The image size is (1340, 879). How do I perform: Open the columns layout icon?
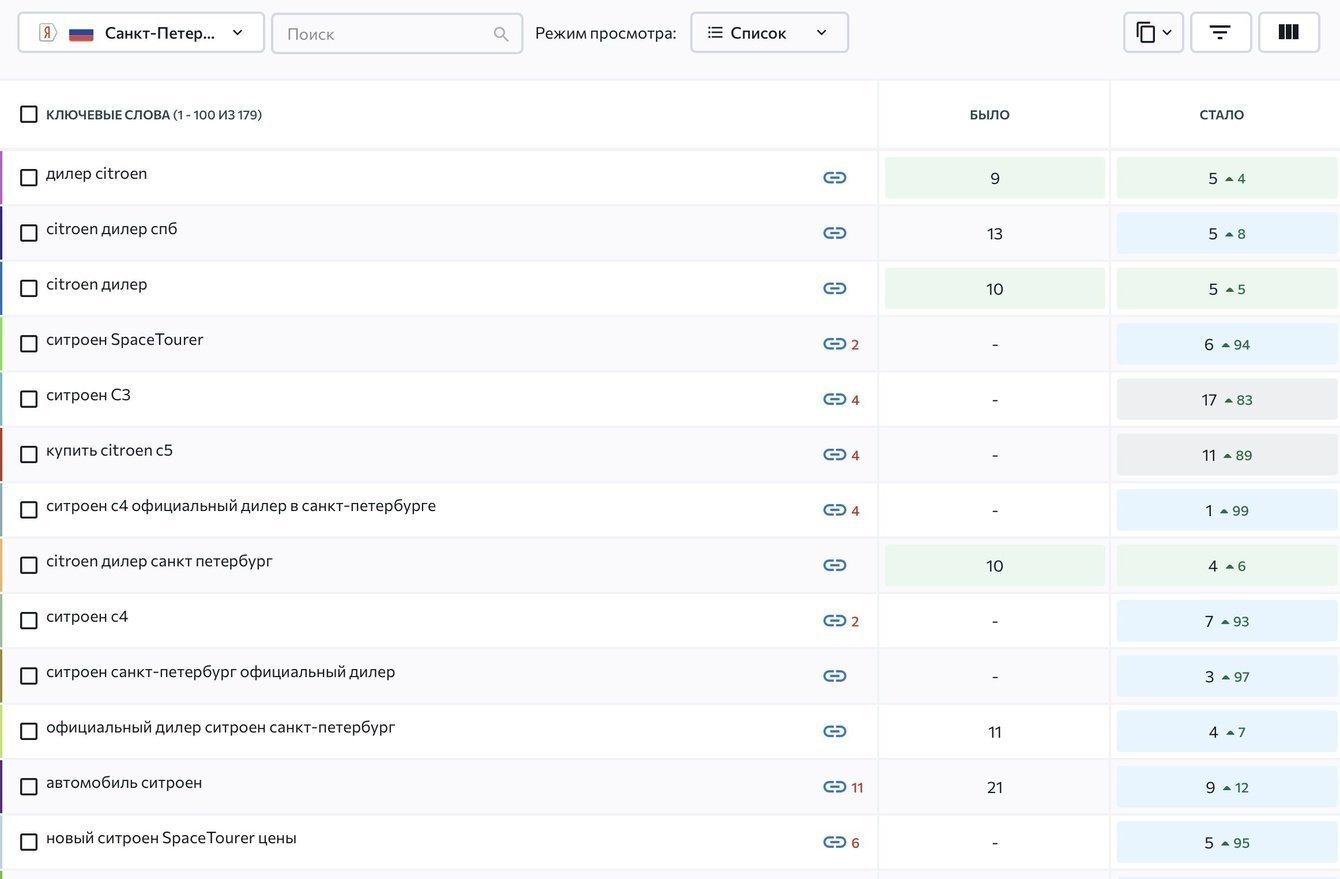coord(1288,33)
